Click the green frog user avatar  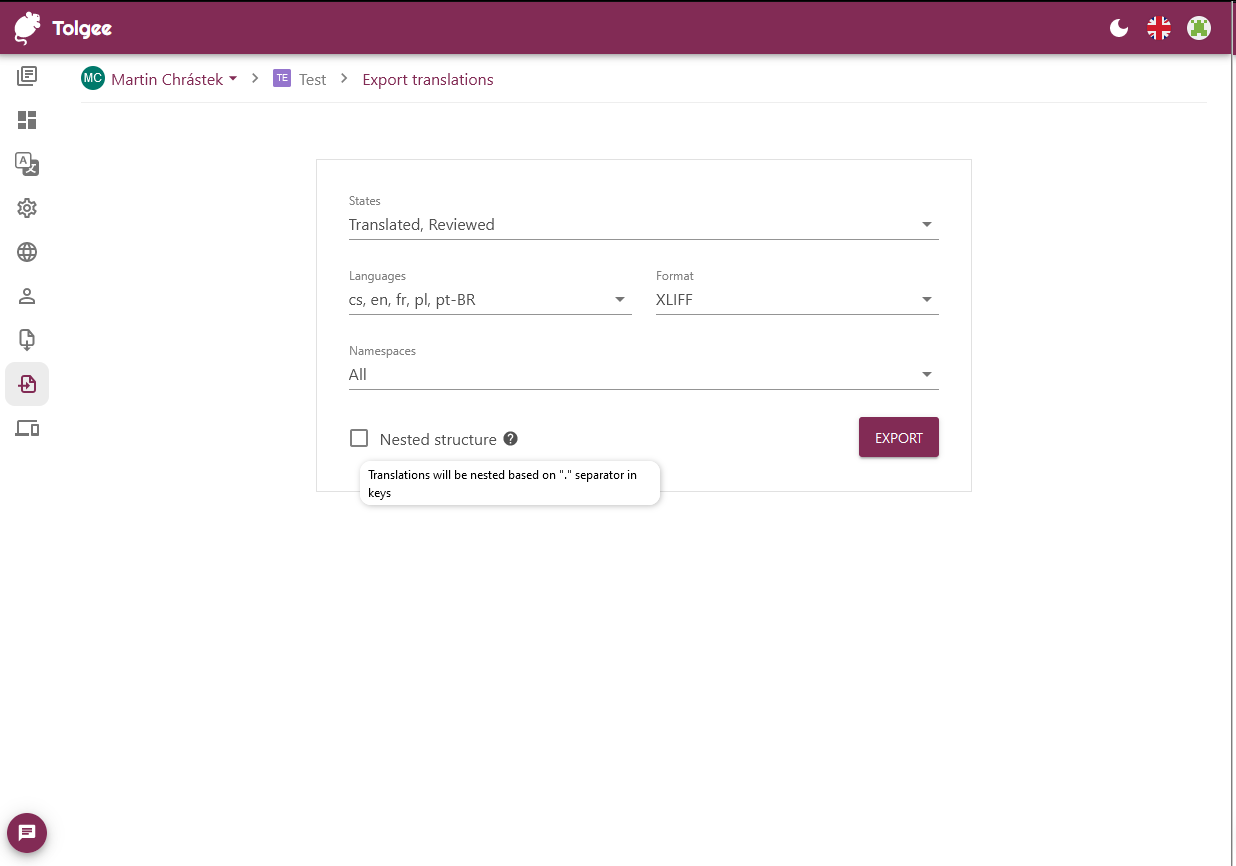1198,28
